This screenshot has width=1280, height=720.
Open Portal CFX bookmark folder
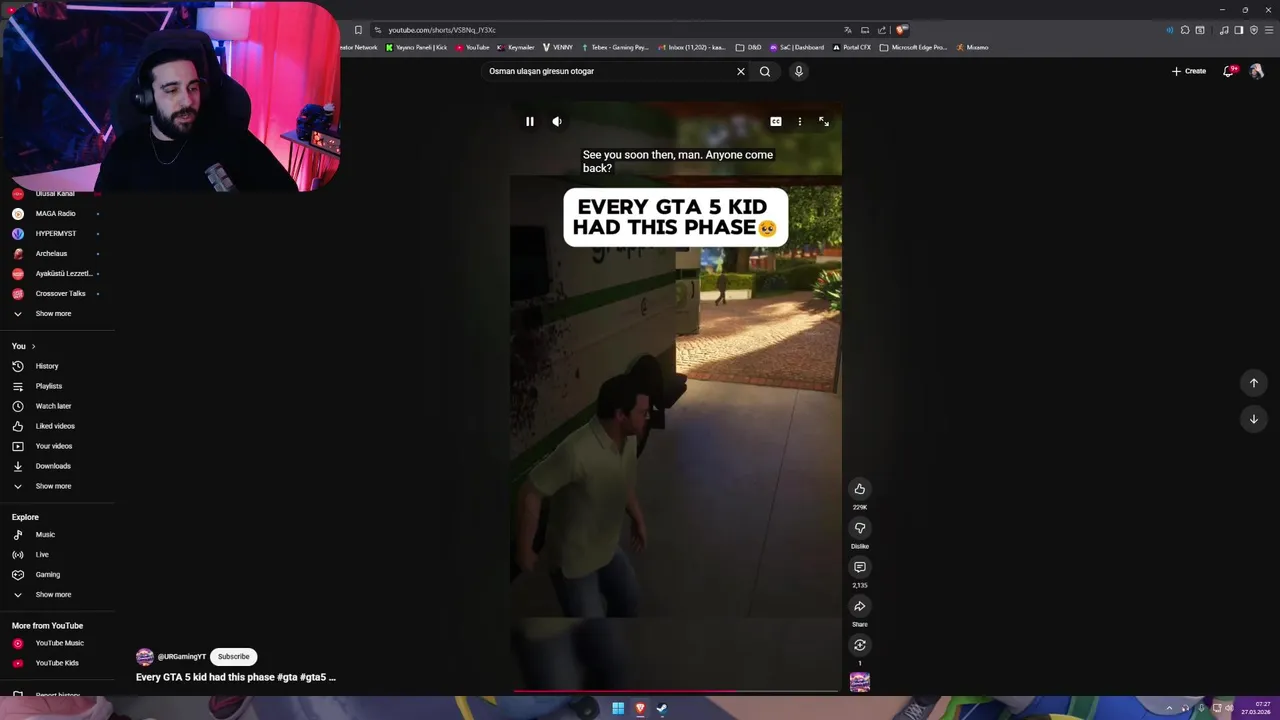pos(851,48)
